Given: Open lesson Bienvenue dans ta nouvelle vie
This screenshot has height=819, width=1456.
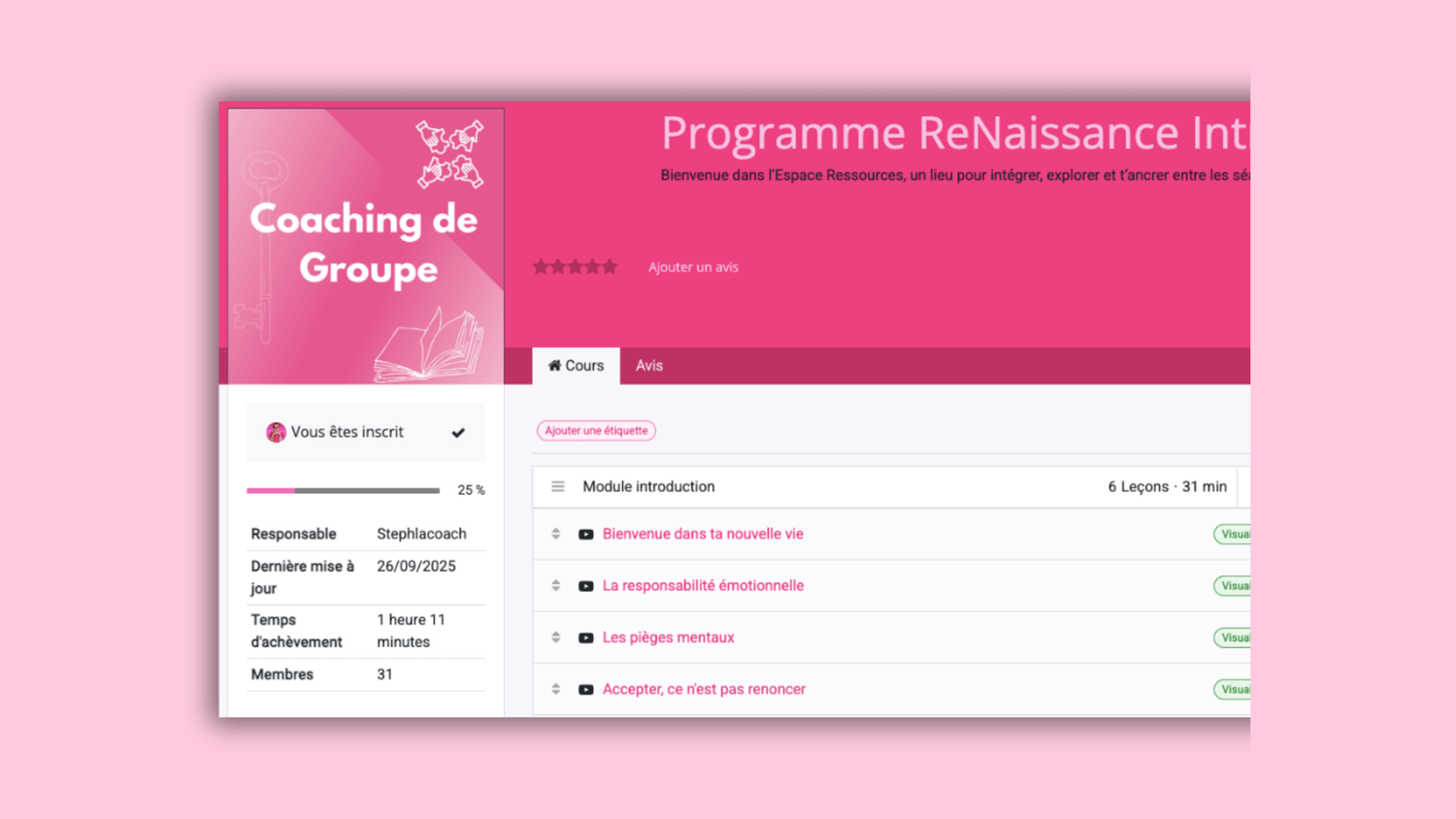Looking at the screenshot, I should coord(703,534).
